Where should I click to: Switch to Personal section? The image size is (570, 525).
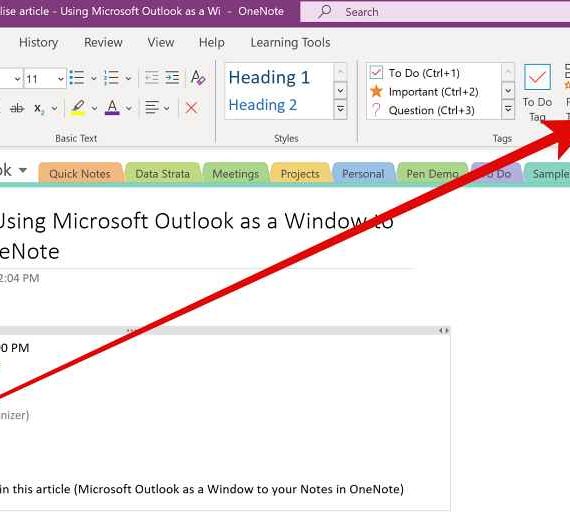click(363, 174)
